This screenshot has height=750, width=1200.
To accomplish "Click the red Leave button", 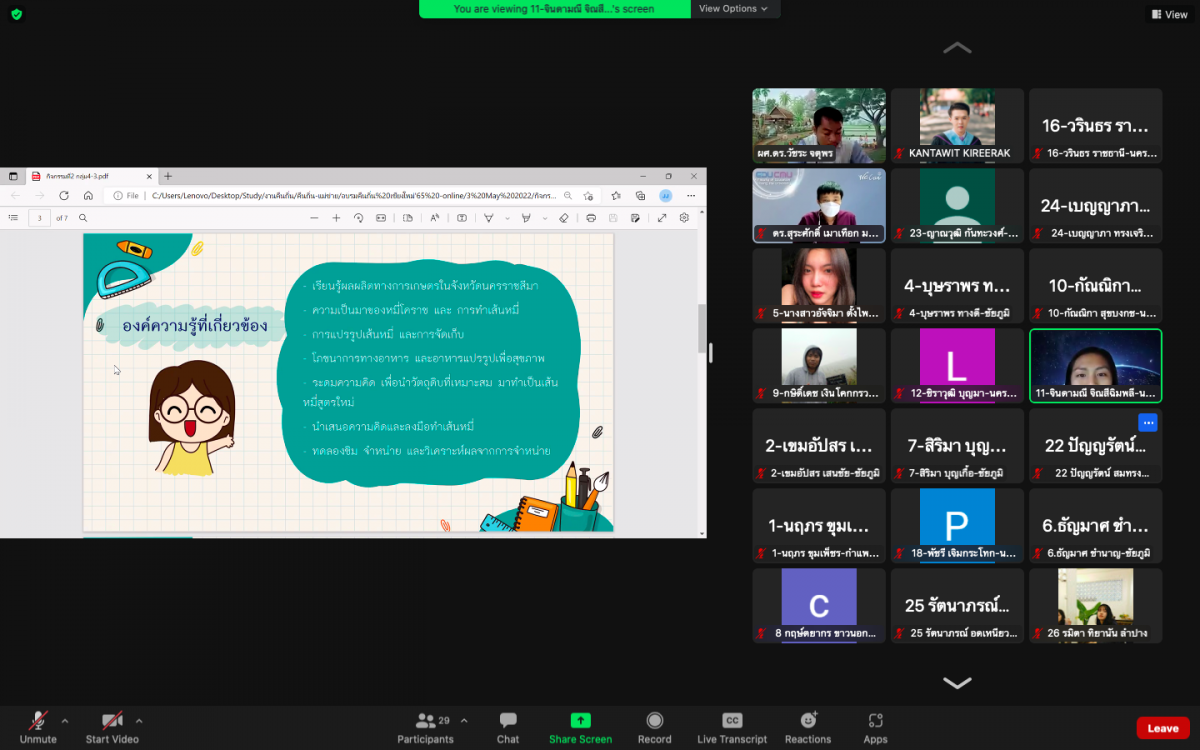I will pos(1162,728).
